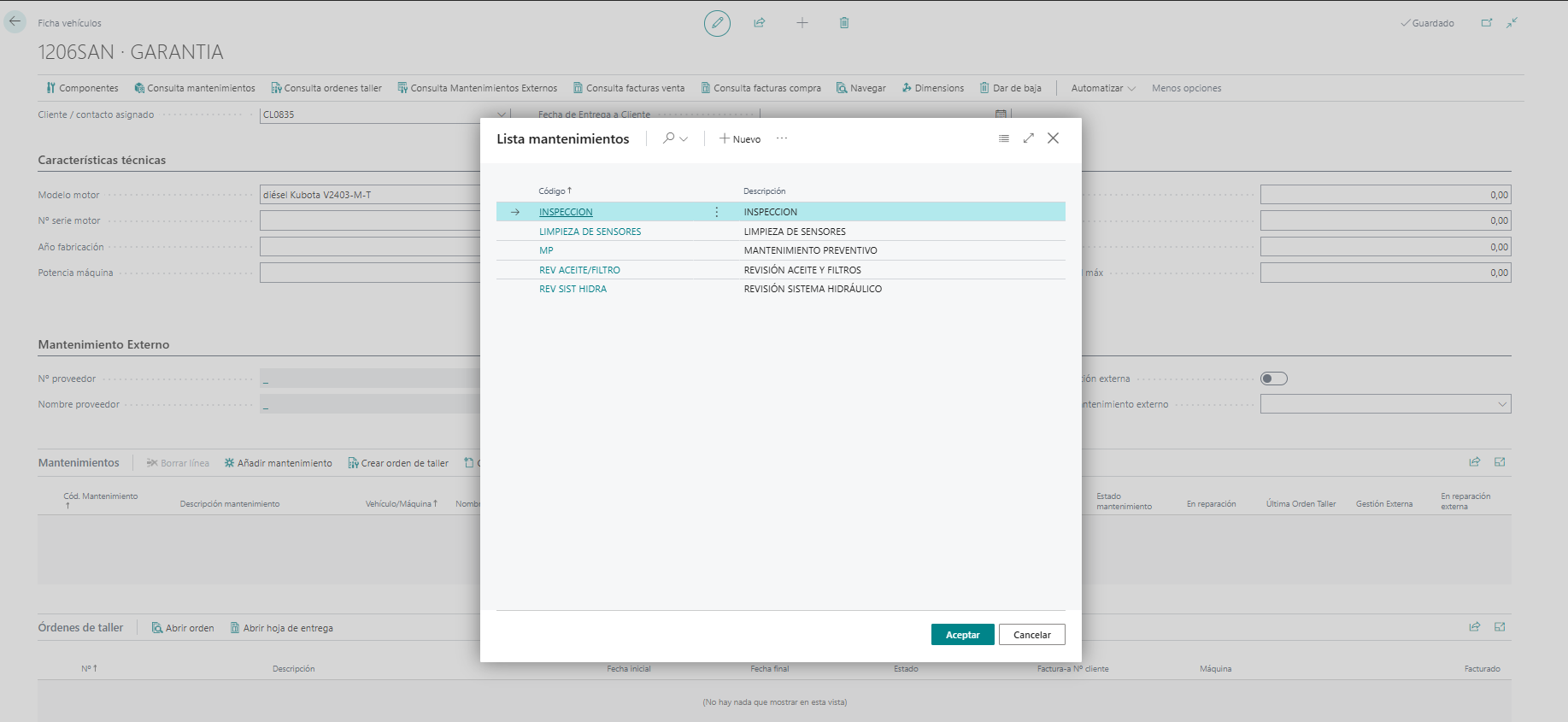Open the search dropdown chevron in dialog

click(x=684, y=139)
